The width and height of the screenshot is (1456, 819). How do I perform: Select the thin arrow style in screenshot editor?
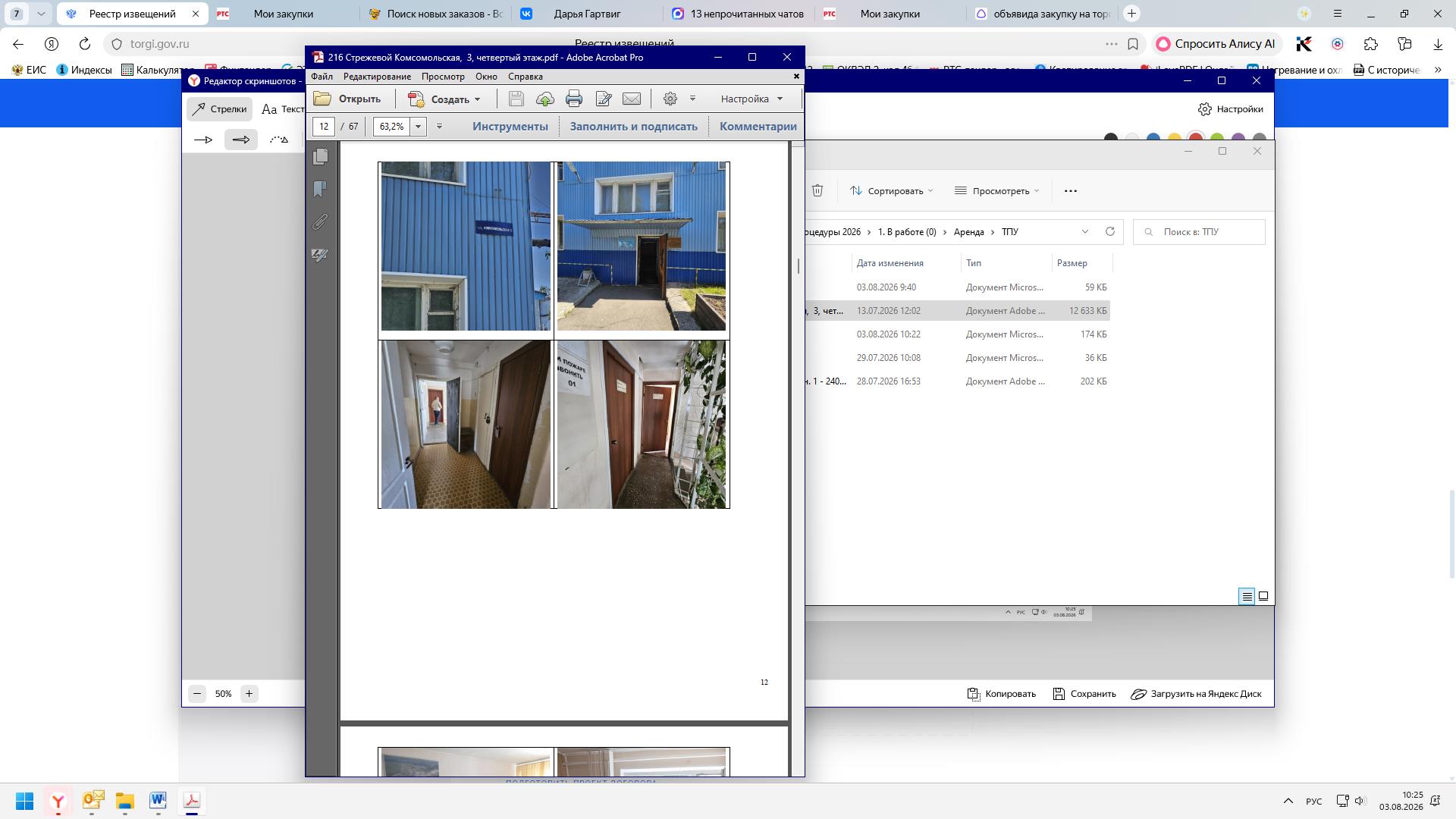[x=203, y=140]
